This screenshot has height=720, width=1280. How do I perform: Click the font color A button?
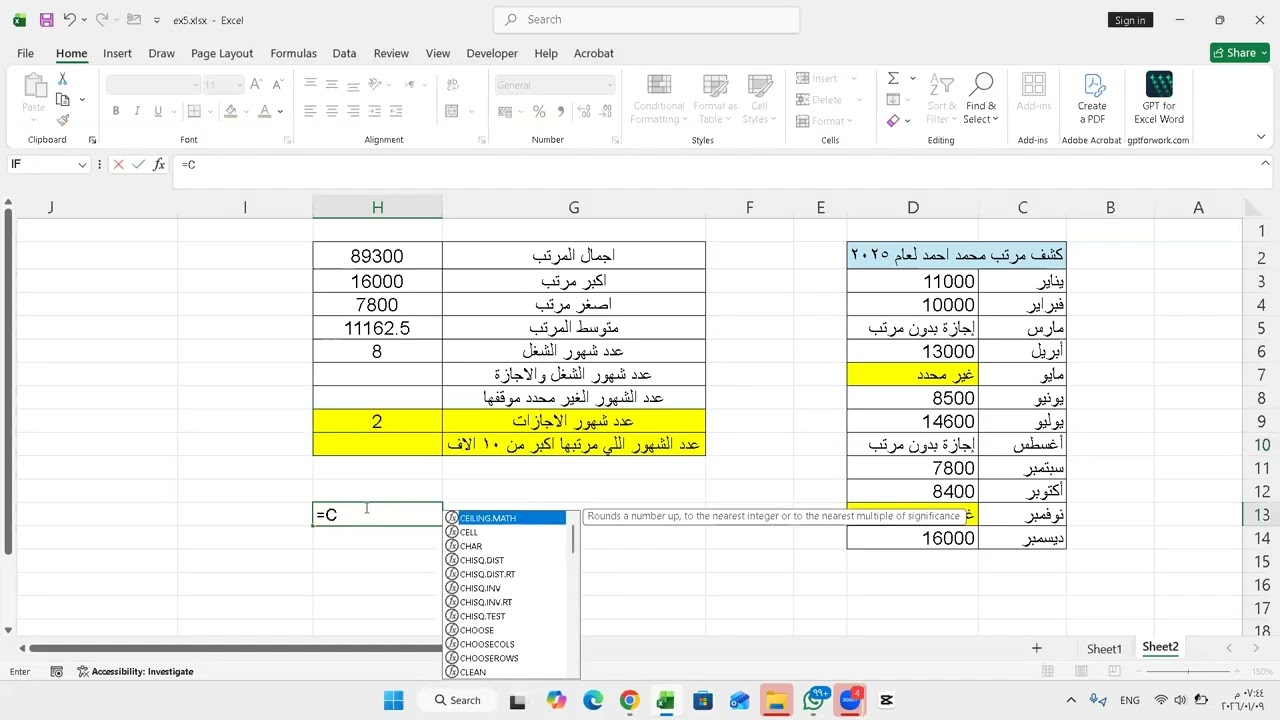pyautogui.click(x=265, y=112)
